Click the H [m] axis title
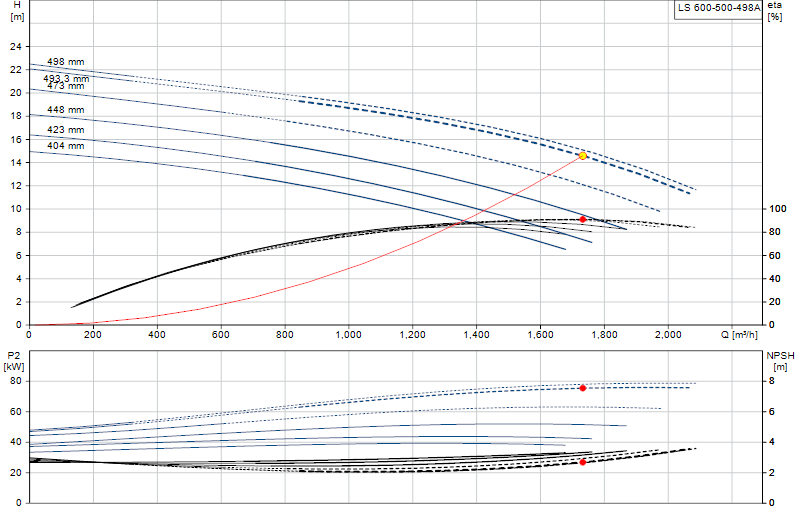800x520 pixels. tap(17, 11)
